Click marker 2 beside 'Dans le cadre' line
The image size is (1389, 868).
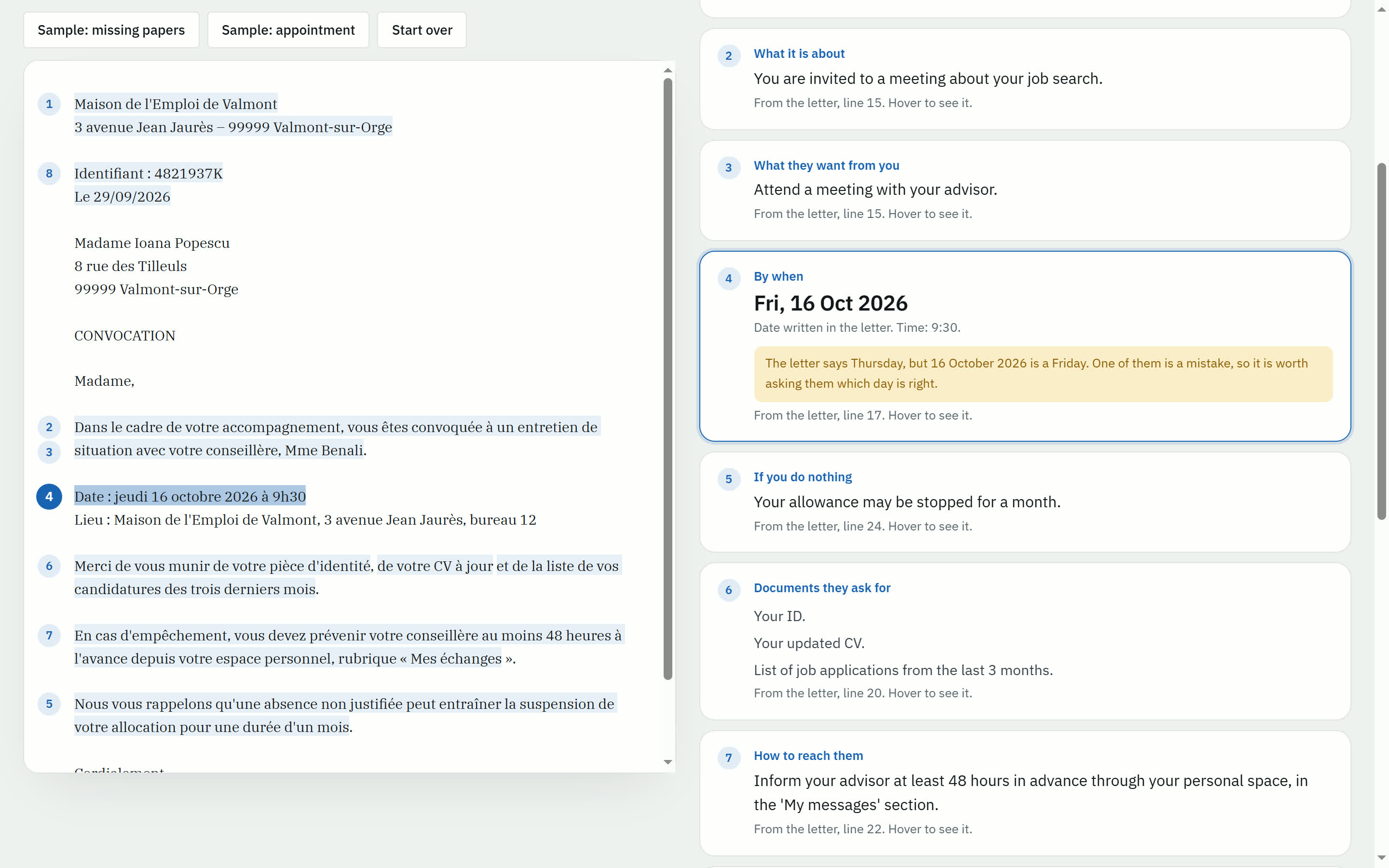pyautogui.click(x=49, y=427)
